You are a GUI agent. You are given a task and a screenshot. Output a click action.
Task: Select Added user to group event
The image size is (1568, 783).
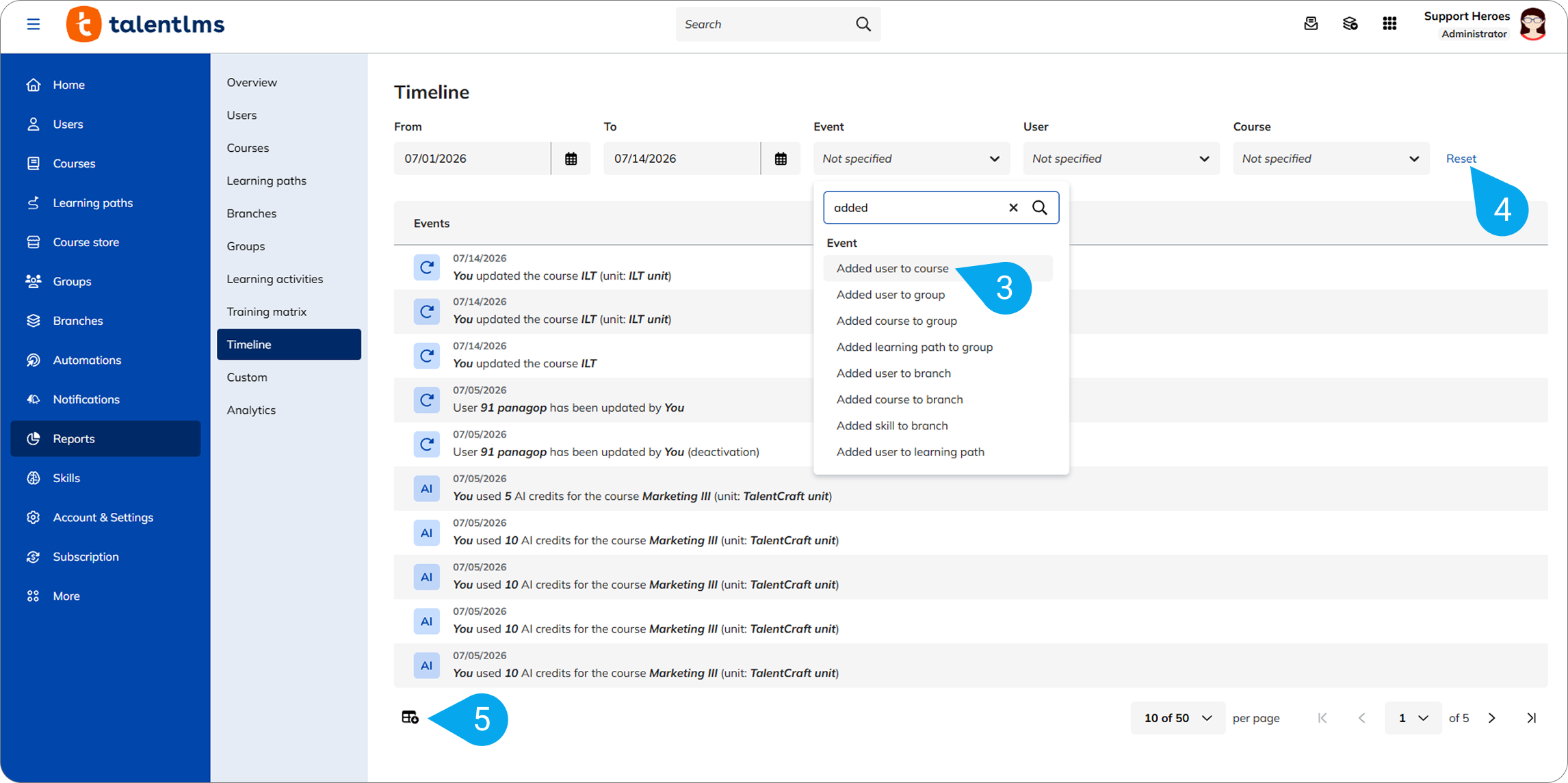(x=890, y=295)
